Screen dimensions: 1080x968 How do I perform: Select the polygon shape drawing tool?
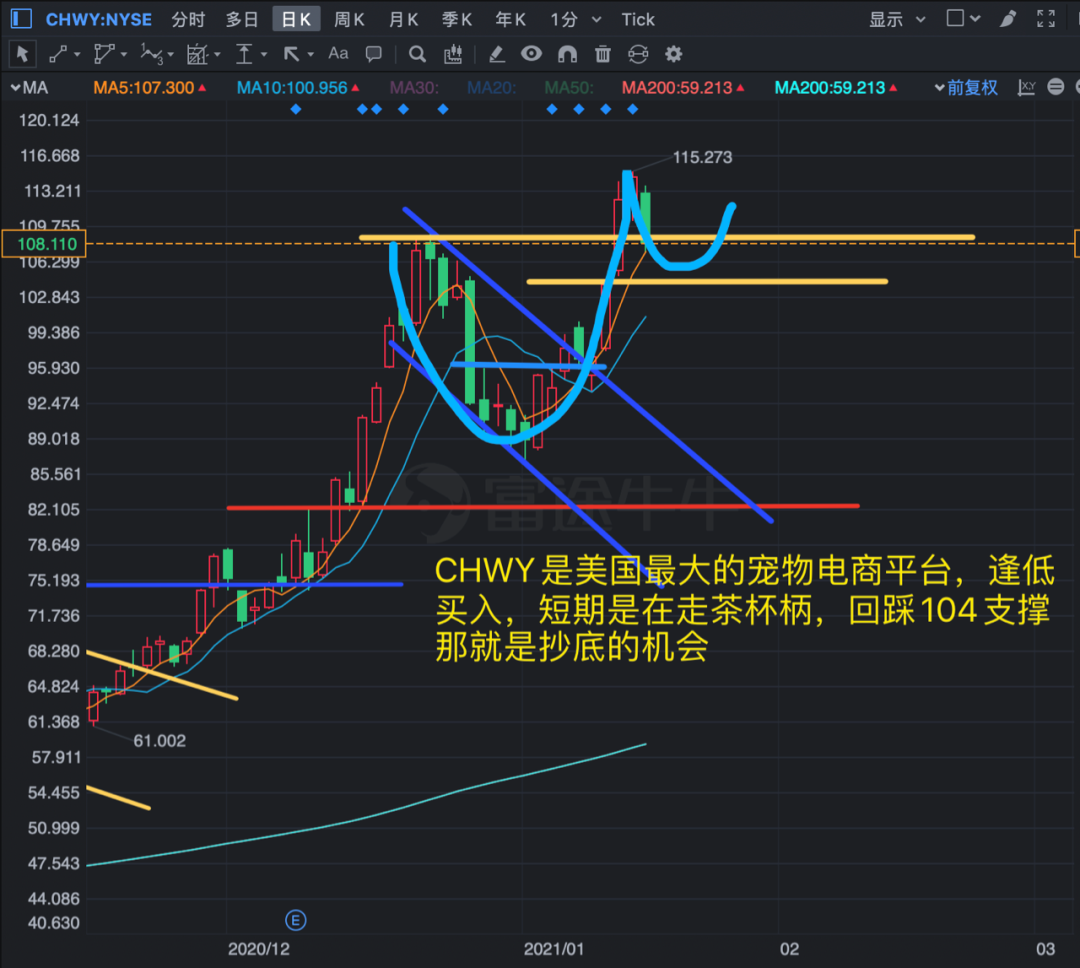(104, 54)
